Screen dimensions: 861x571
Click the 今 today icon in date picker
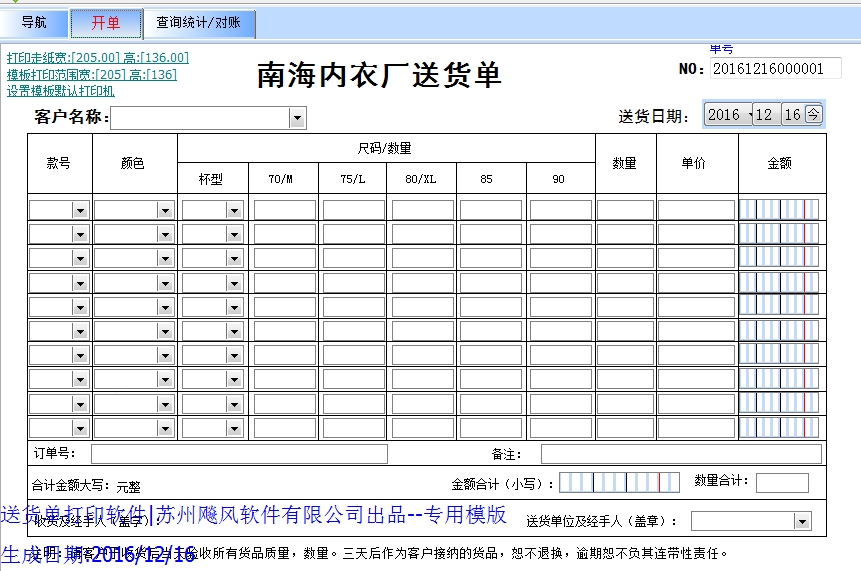coord(813,114)
